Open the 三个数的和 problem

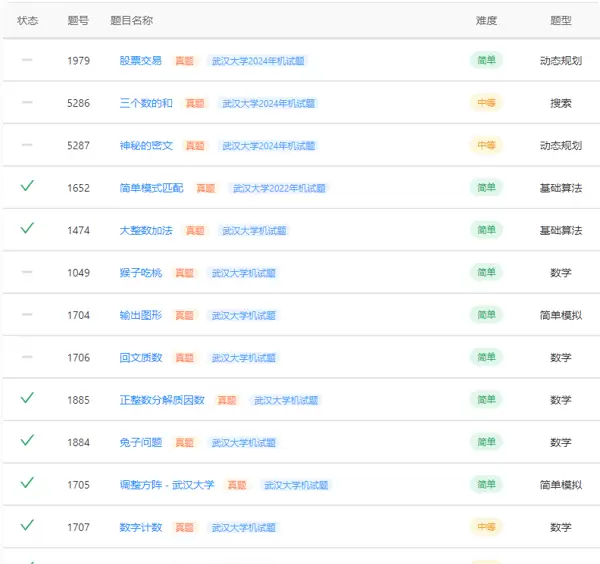click(146, 103)
